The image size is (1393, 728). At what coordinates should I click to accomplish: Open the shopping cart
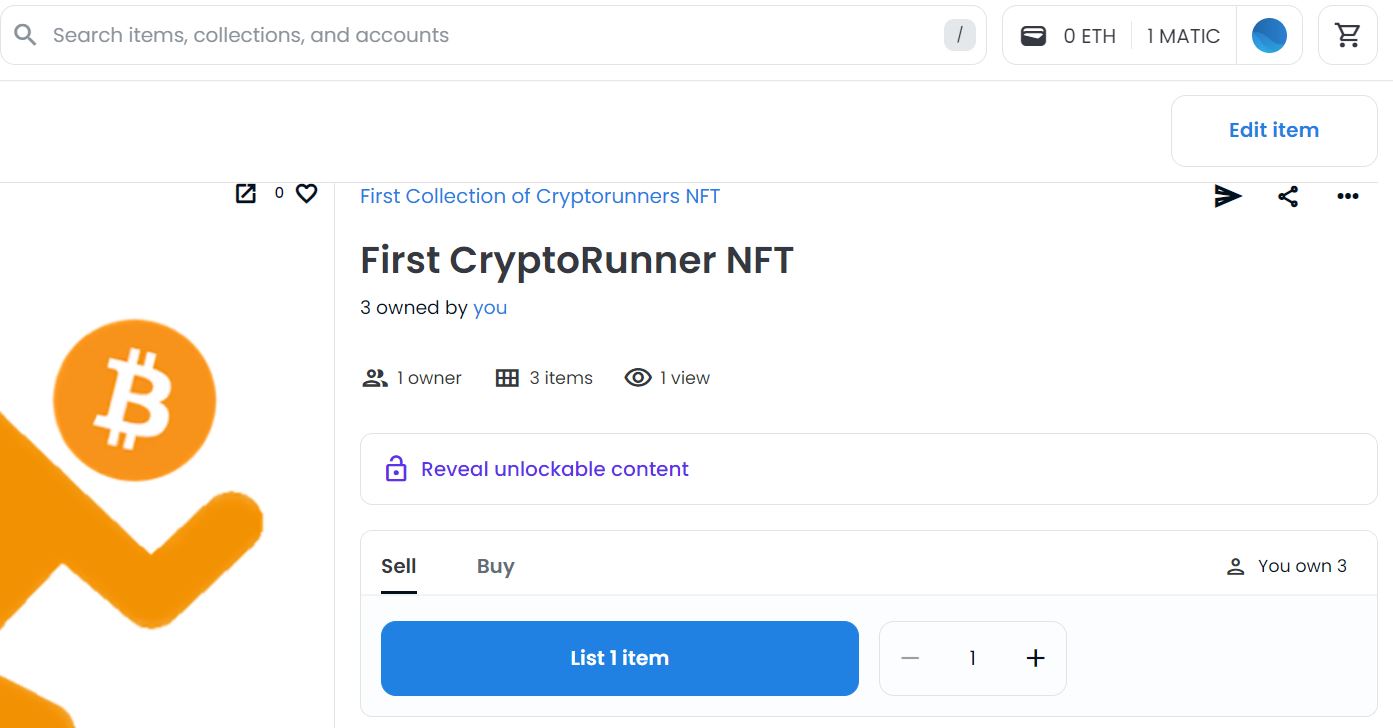1348,36
